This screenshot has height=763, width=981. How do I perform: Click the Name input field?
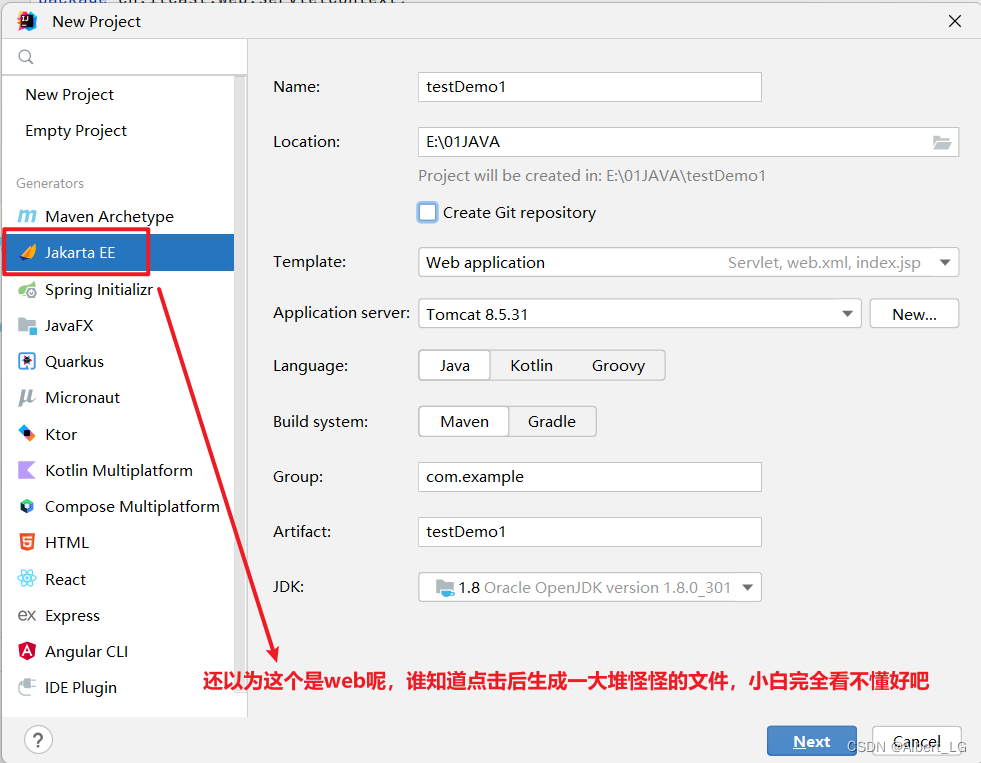click(x=589, y=87)
